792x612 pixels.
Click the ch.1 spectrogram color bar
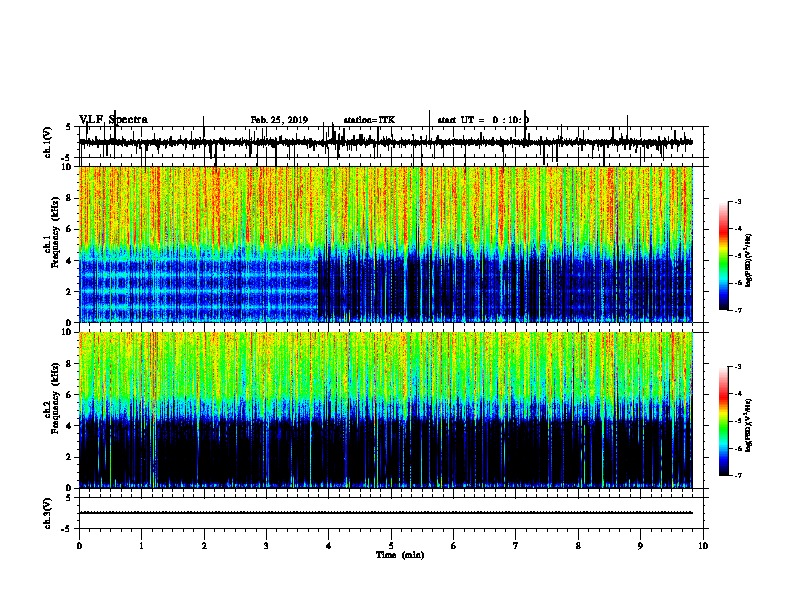pyautogui.click(x=723, y=255)
